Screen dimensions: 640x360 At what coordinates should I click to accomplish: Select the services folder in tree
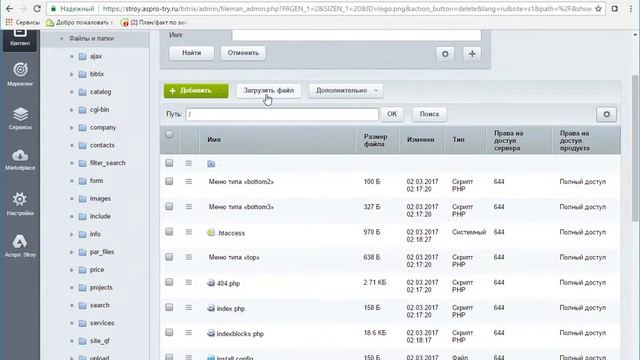(102, 323)
